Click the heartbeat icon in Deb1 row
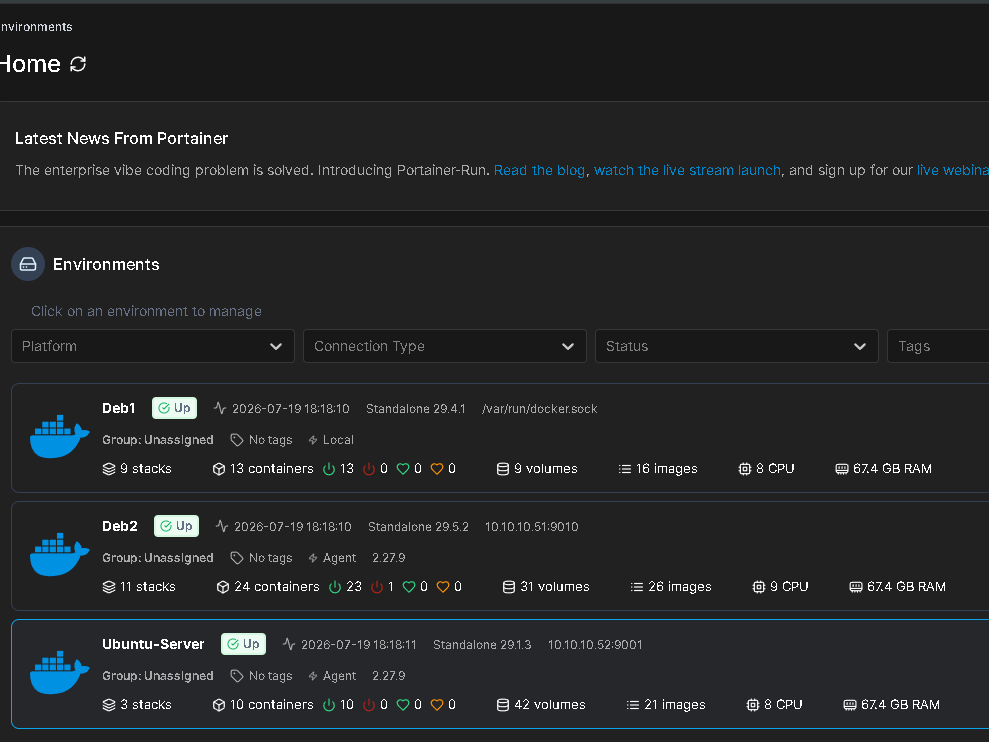The image size is (989, 742). (x=219, y=408)
